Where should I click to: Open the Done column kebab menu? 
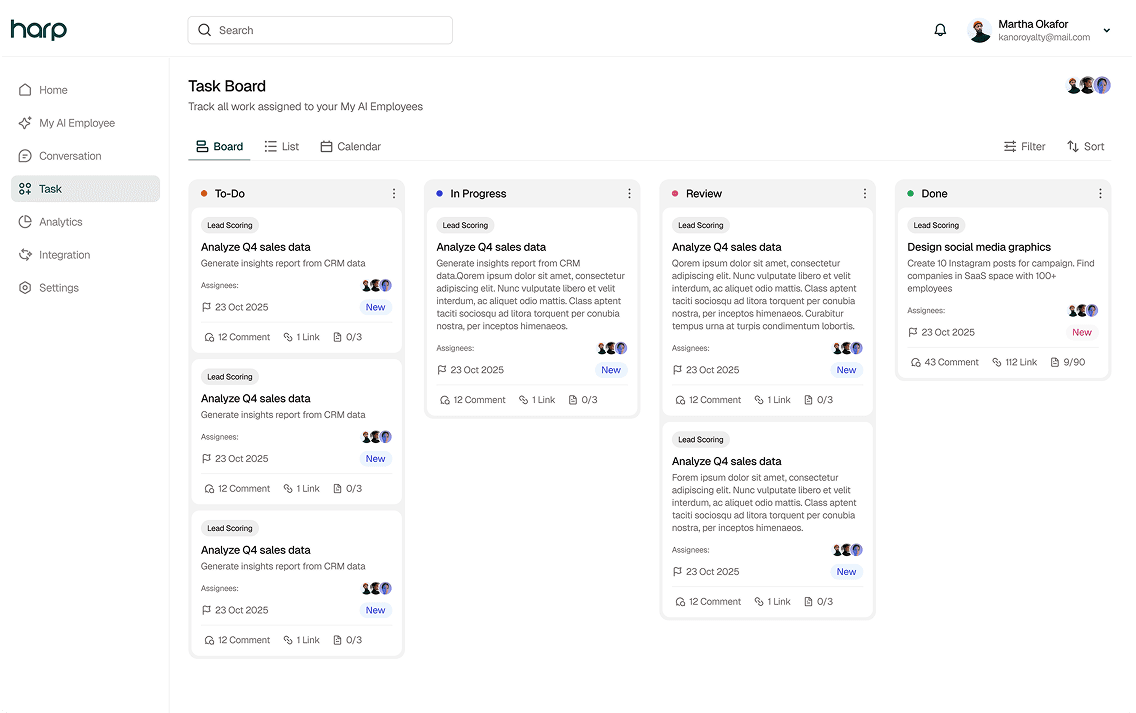pyautogui.click(x=1100, y=193)
